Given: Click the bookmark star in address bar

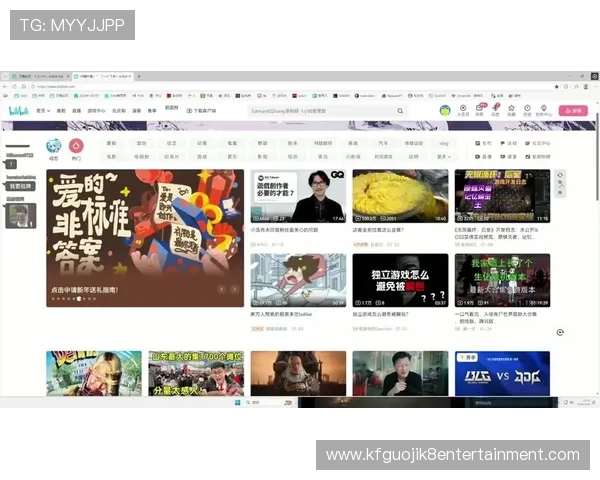Looking at the screenshot, I should coord(556,87).
